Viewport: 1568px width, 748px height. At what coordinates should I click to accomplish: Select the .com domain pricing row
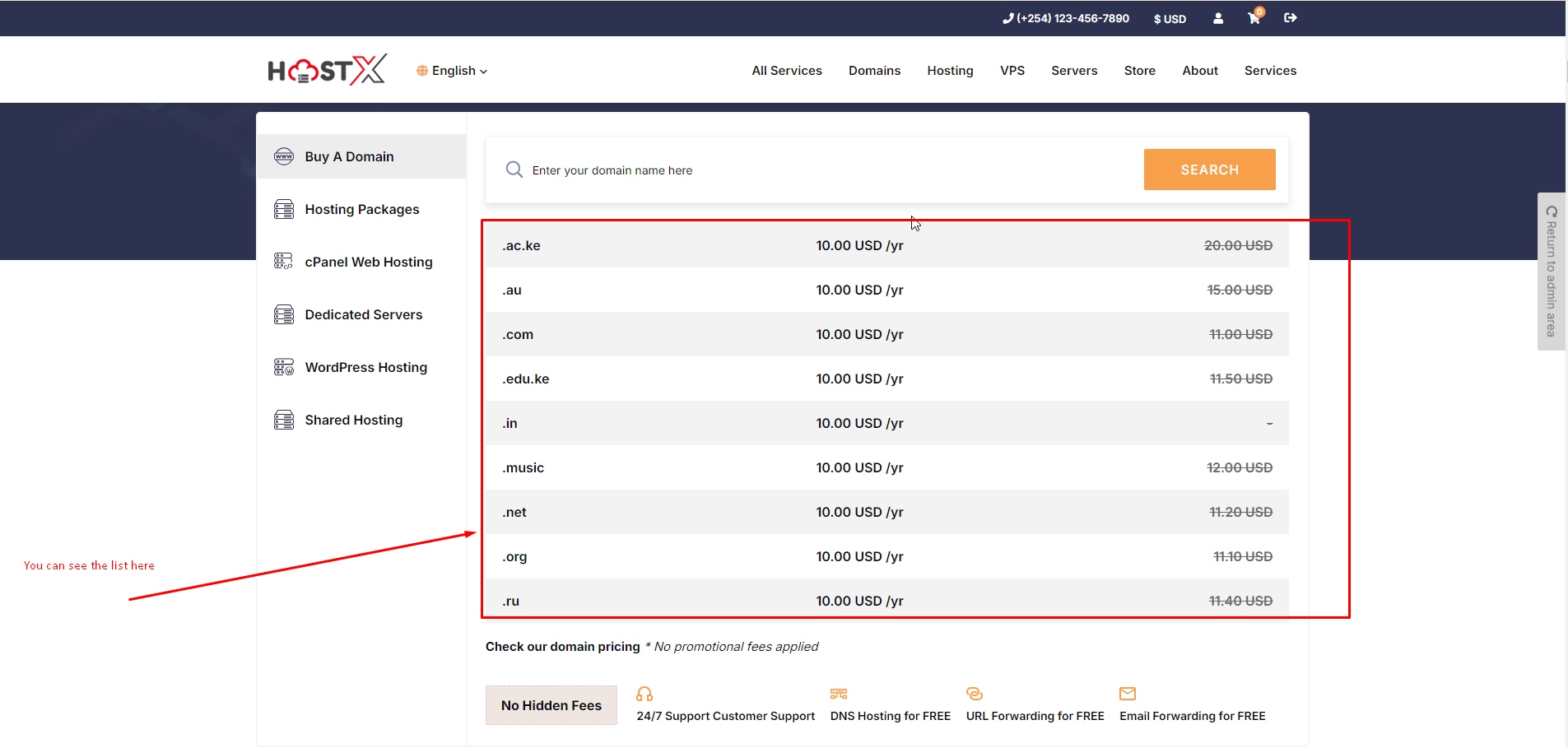tap(886, 334)
